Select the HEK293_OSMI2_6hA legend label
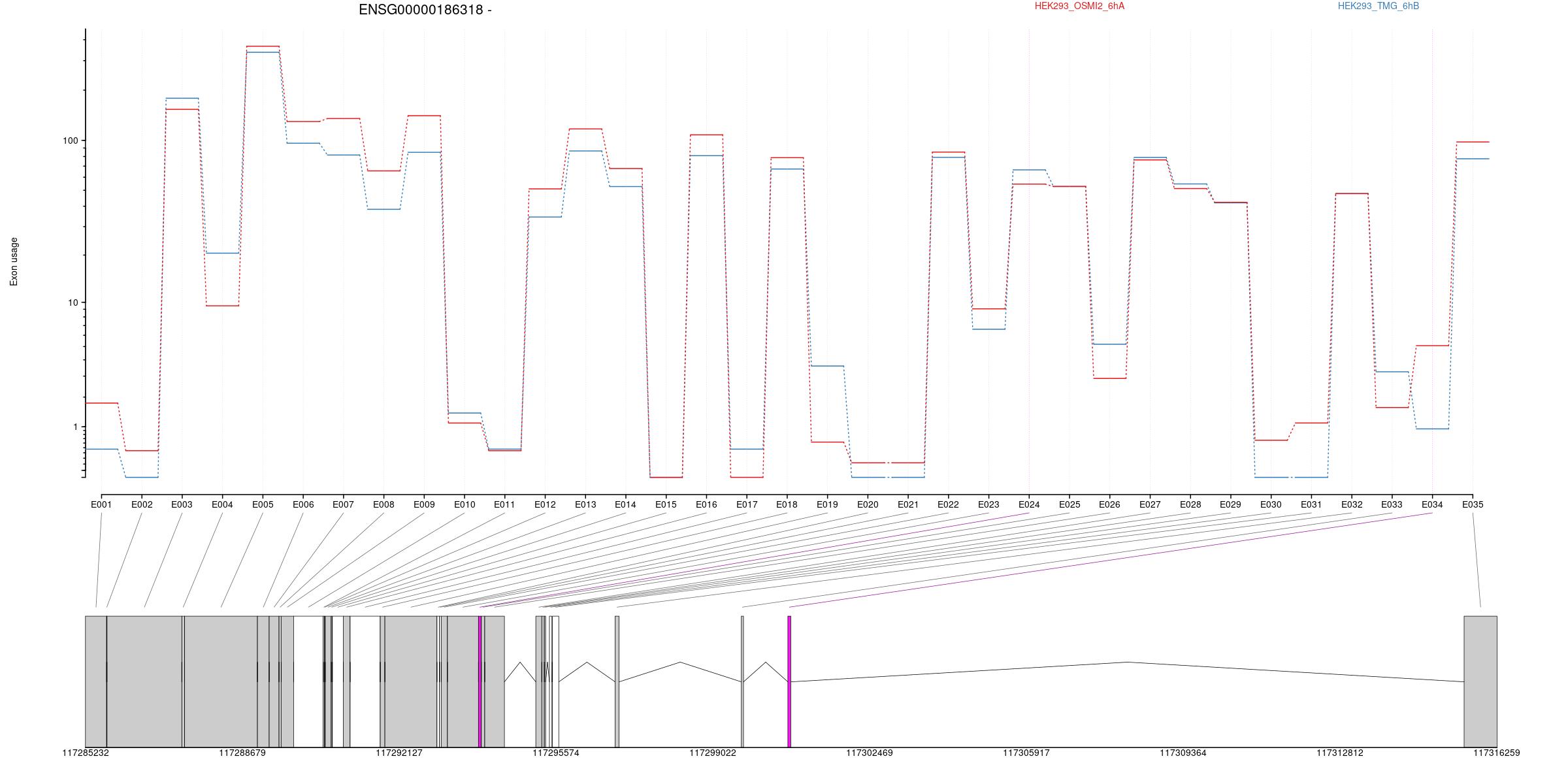 point(1079,6)
